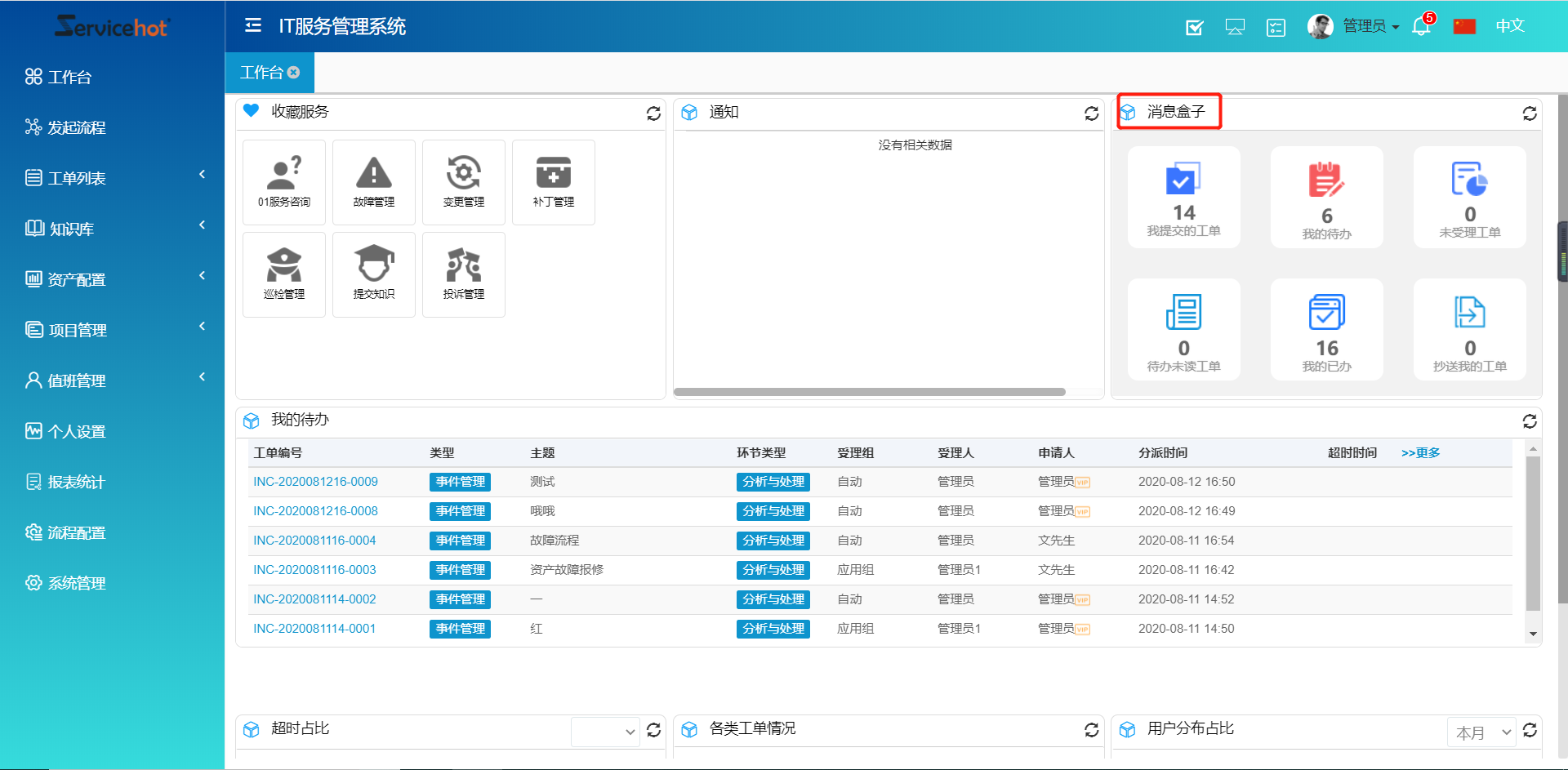The height and width of the screenshot is (770, 1568).
Task: Open 我的已办 tile showing 16
Action: coord(1326,330)
